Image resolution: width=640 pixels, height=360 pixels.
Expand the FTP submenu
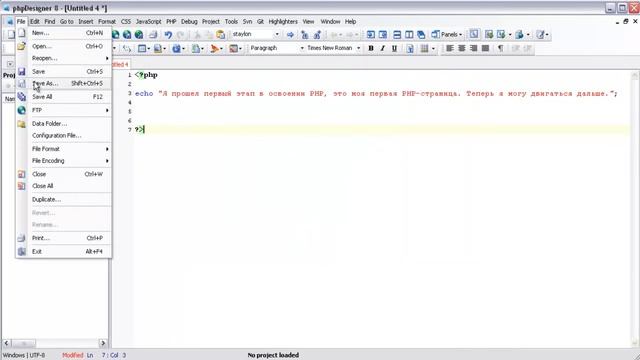coord(64,110)
